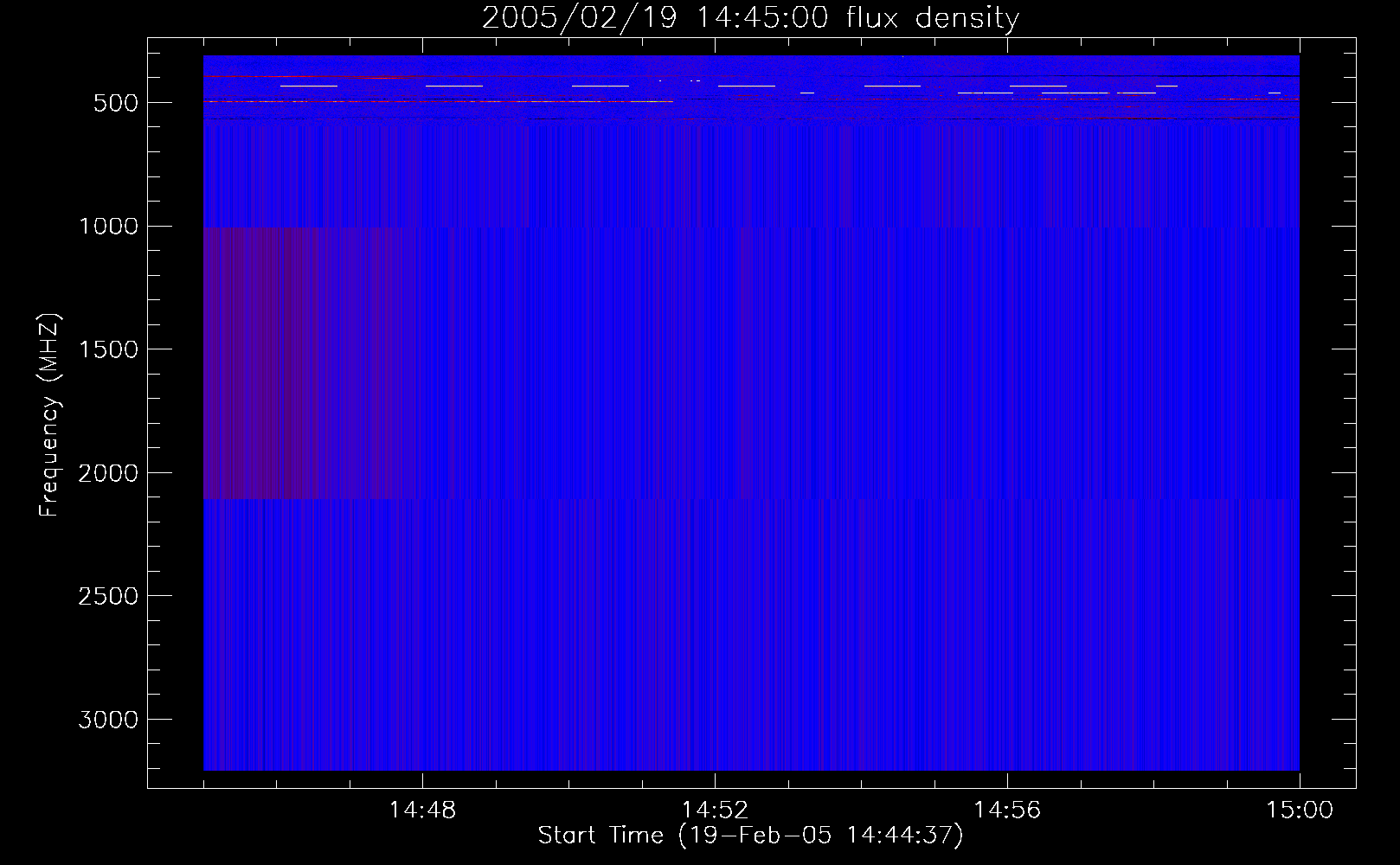Click the 3000 frequency tick label
The width and height of the screenshot is (1400, 865).
tap(108, 721)
